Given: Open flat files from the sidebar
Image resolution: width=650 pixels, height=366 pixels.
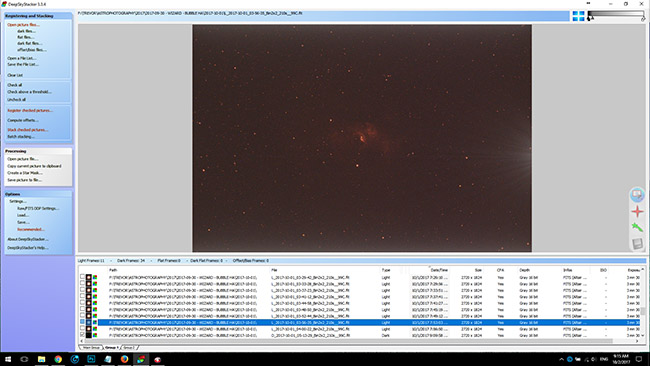Looking at the screenshot, I should (25, 37).
